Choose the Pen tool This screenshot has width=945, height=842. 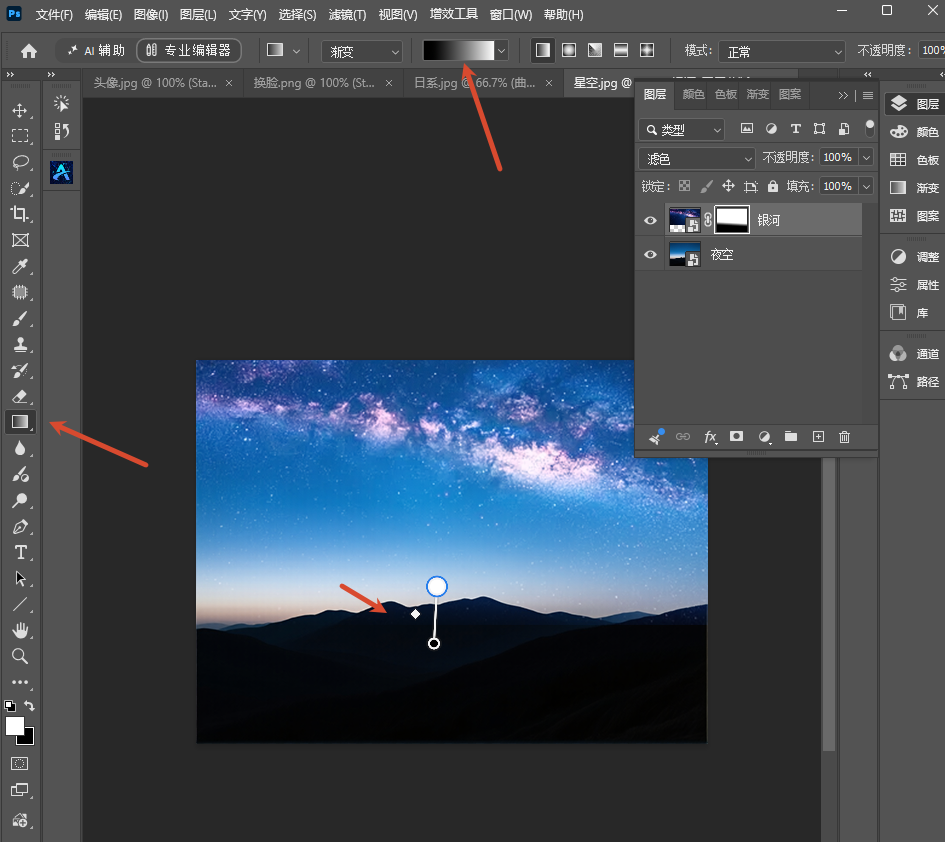click(x=20, y=527)
